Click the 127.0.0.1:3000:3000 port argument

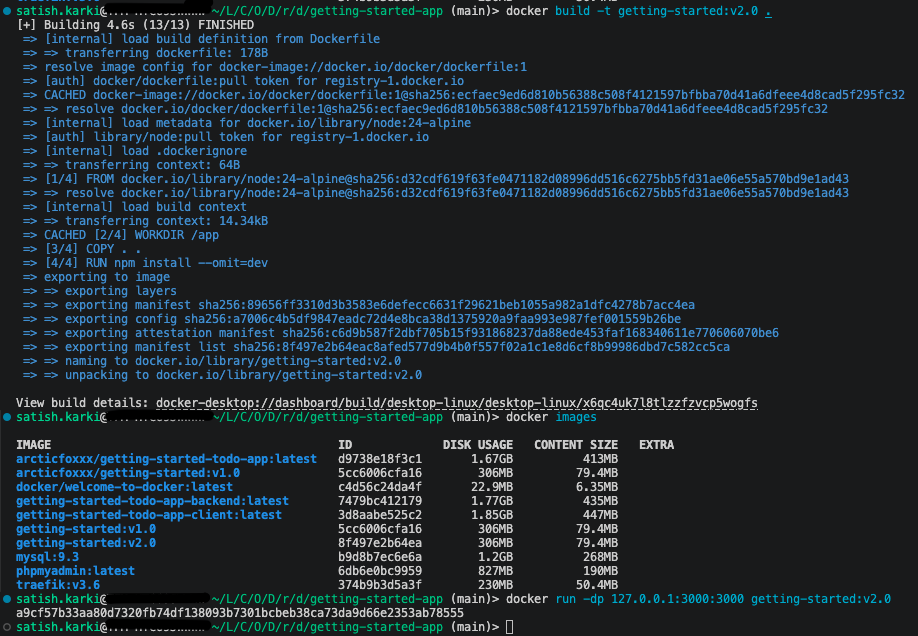[x=677, y=599]
